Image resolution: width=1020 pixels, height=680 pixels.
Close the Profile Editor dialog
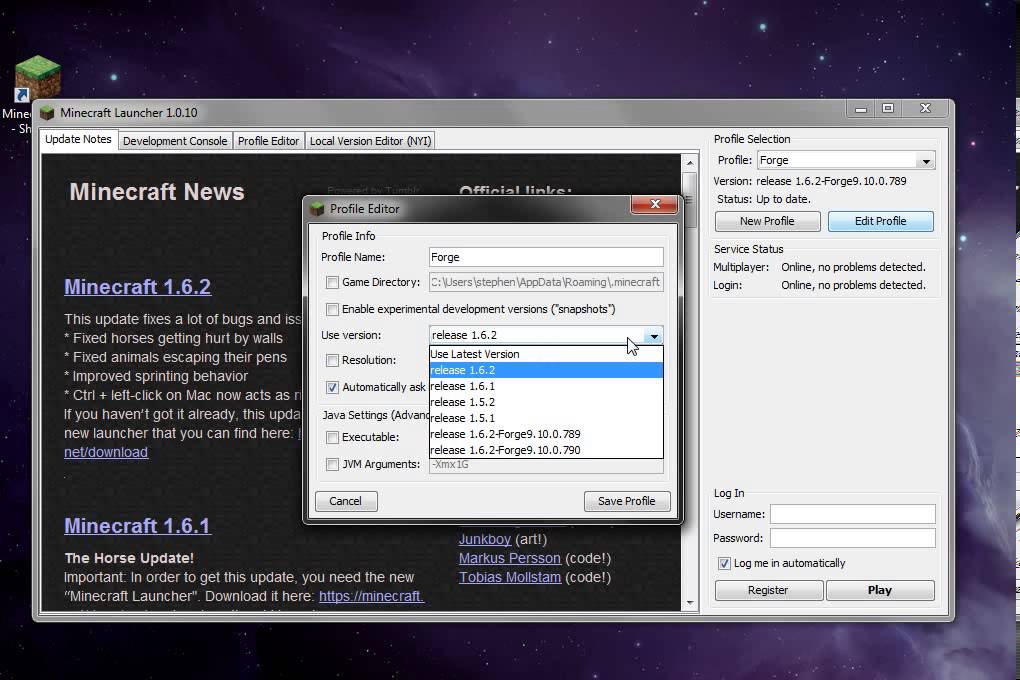coord(654,204)
